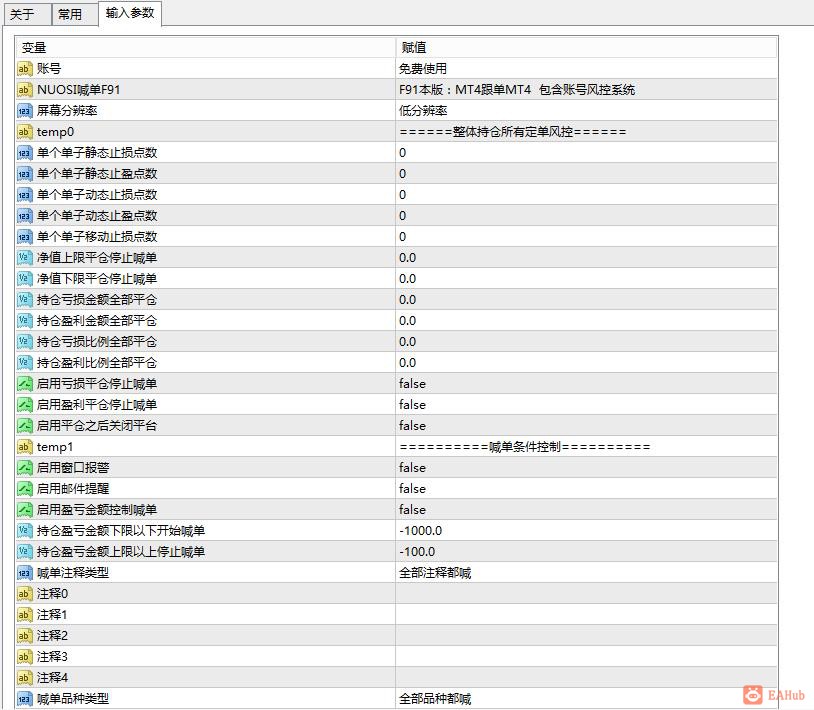This screenshot has width=814, height=710.
Task: Click the double icon beside 持仓盈利金额全部平仓
Action: 24,321
